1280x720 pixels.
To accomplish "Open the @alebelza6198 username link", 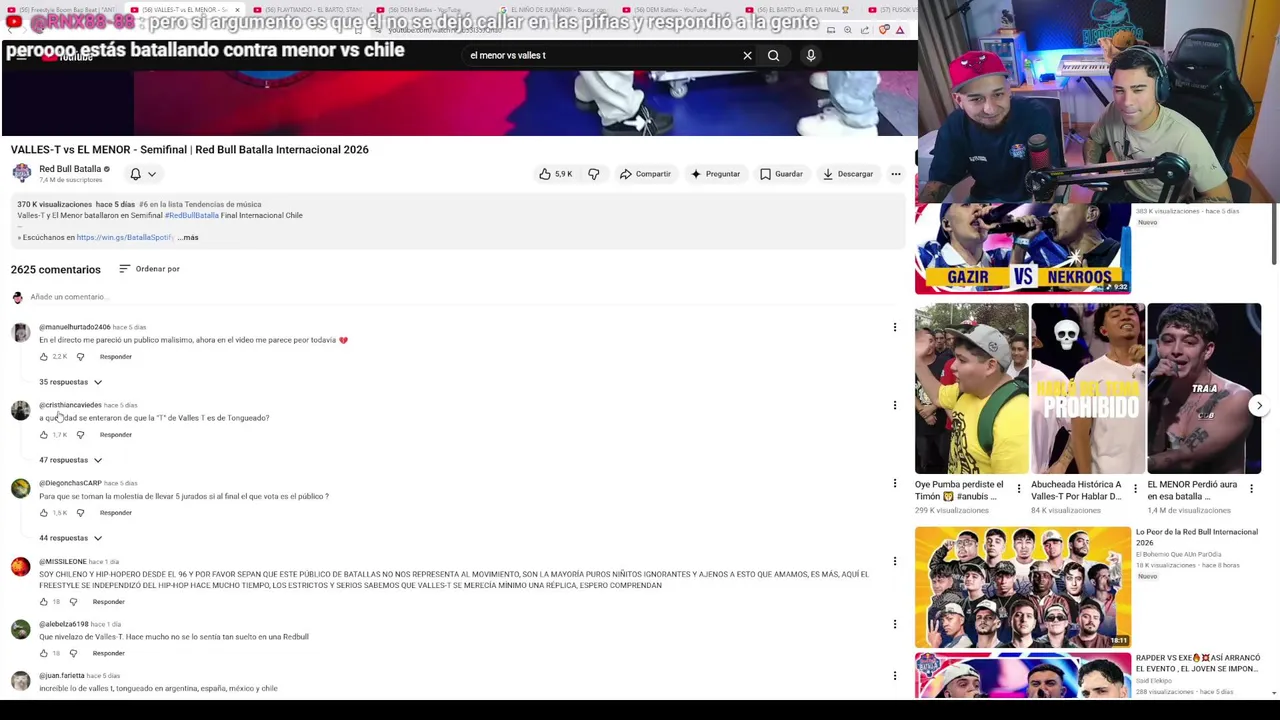I will point(64,624).
